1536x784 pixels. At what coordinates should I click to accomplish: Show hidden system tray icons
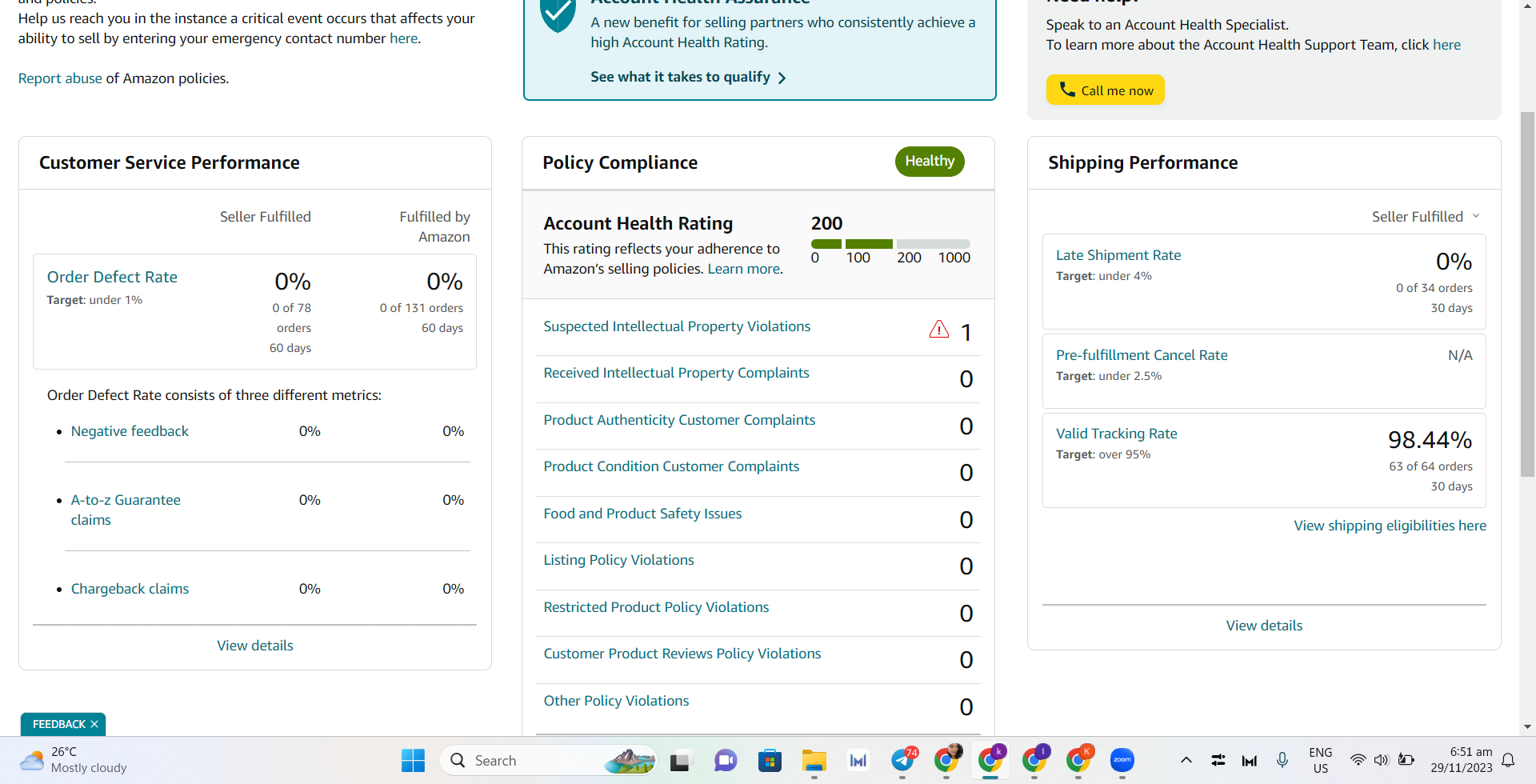[1186, 760]
